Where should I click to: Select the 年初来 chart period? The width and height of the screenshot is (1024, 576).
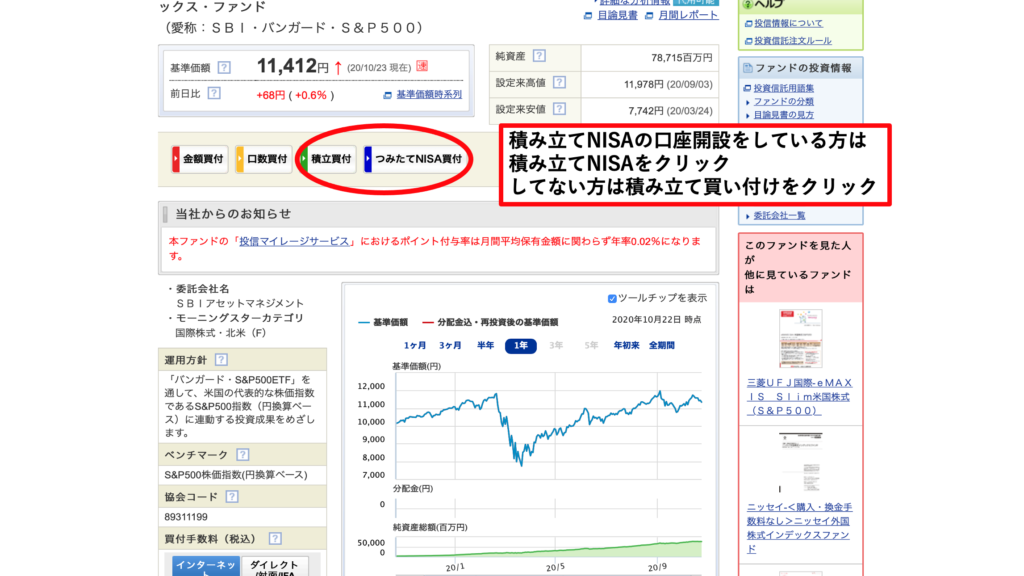[626, 345]
